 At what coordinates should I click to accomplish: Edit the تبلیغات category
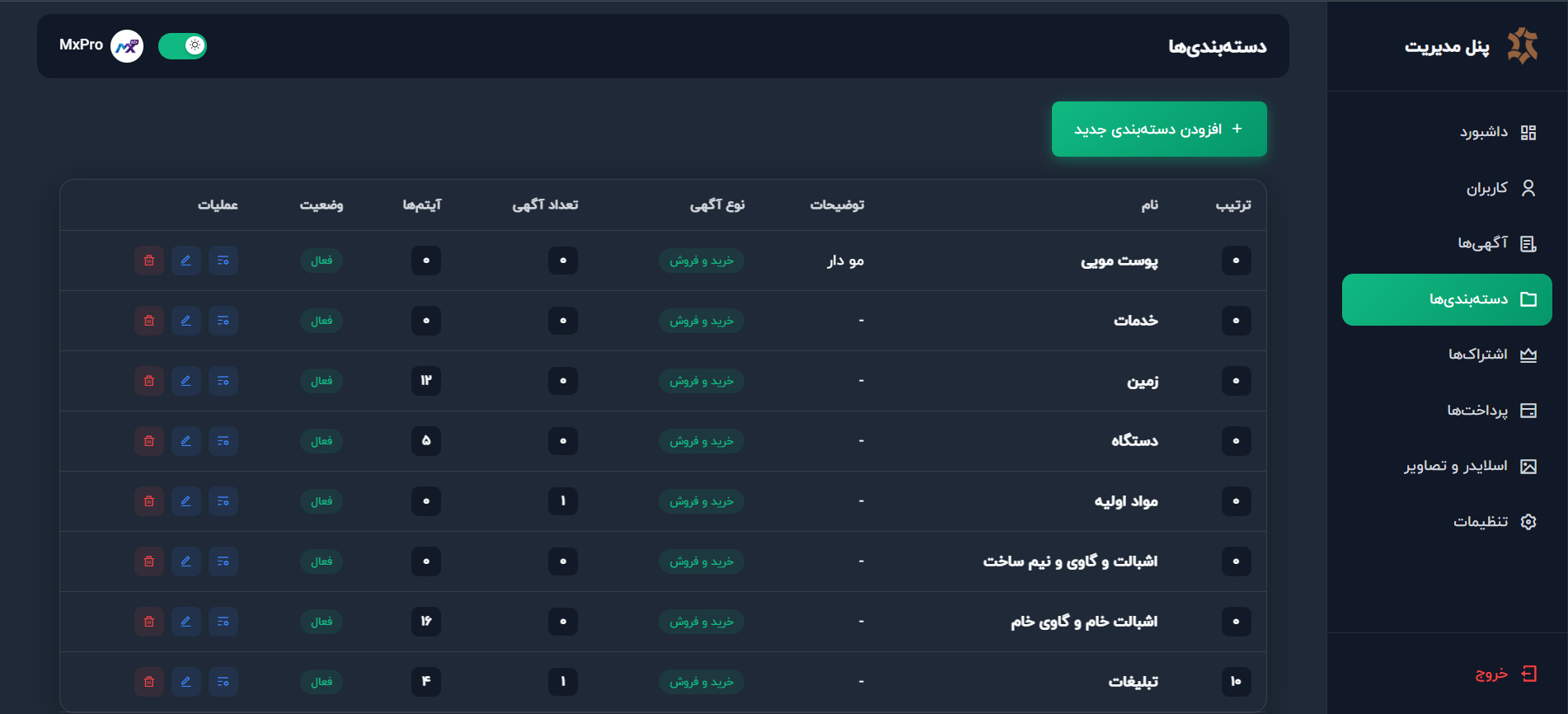click(x=186, y=682)
